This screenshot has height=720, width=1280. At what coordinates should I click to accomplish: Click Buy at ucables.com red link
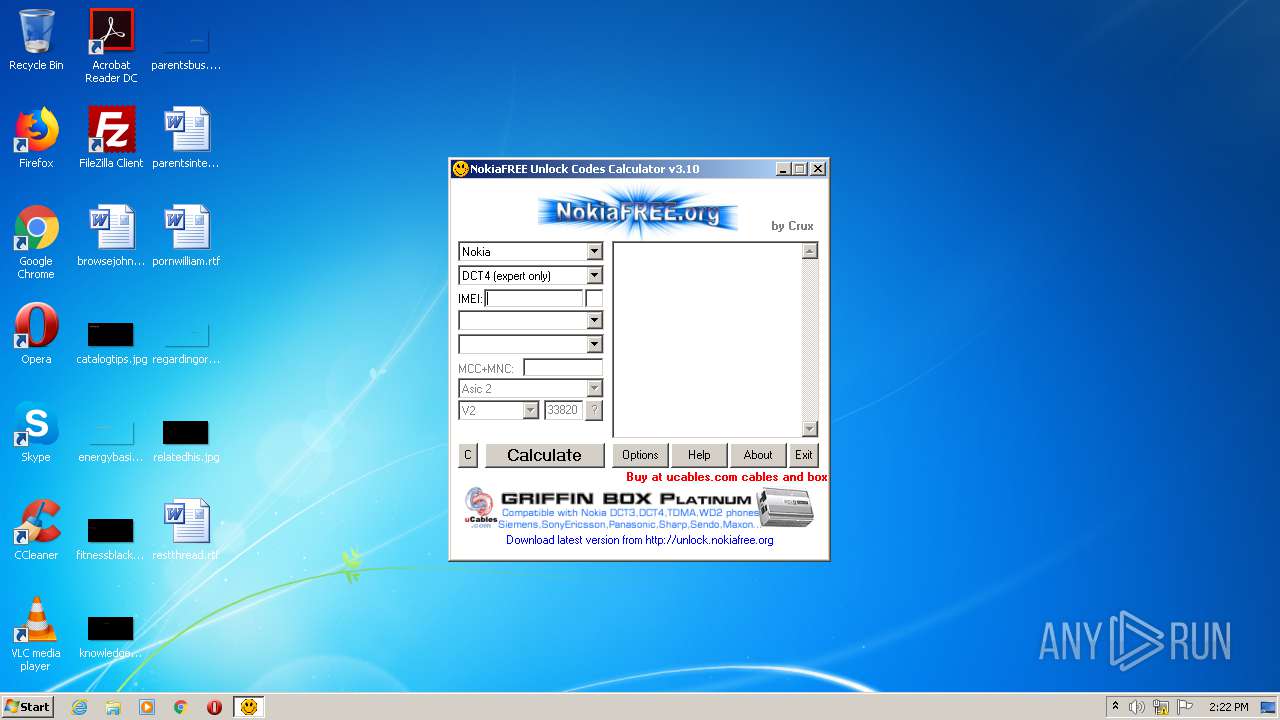(727, 477)
